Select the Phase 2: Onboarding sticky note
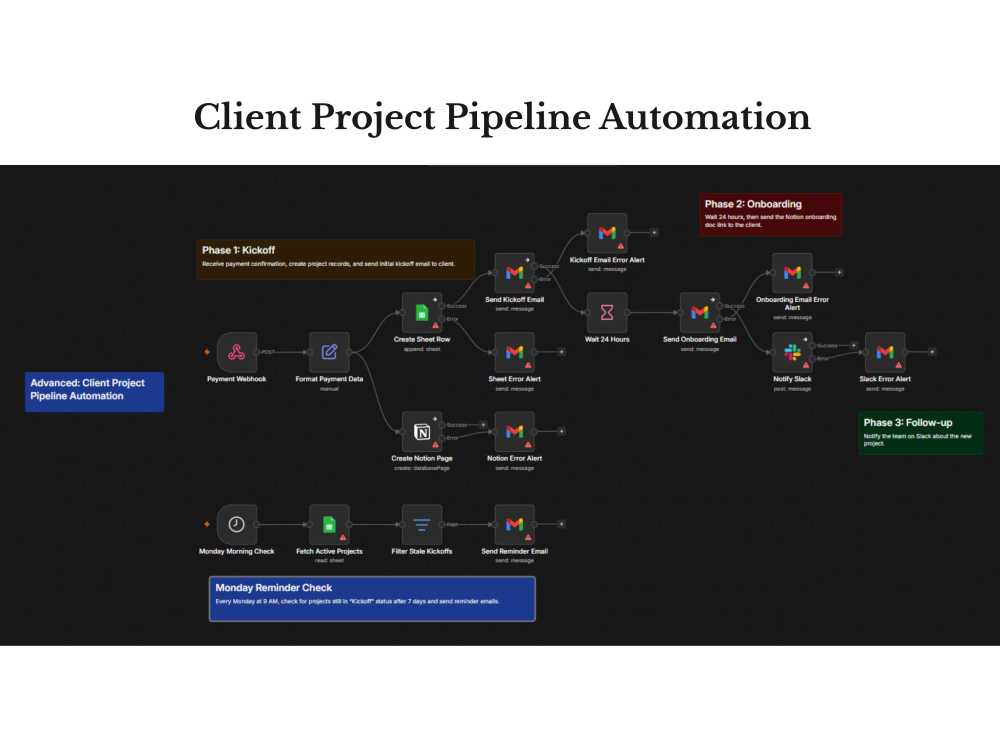1000x750 pixels. point(770,215)
